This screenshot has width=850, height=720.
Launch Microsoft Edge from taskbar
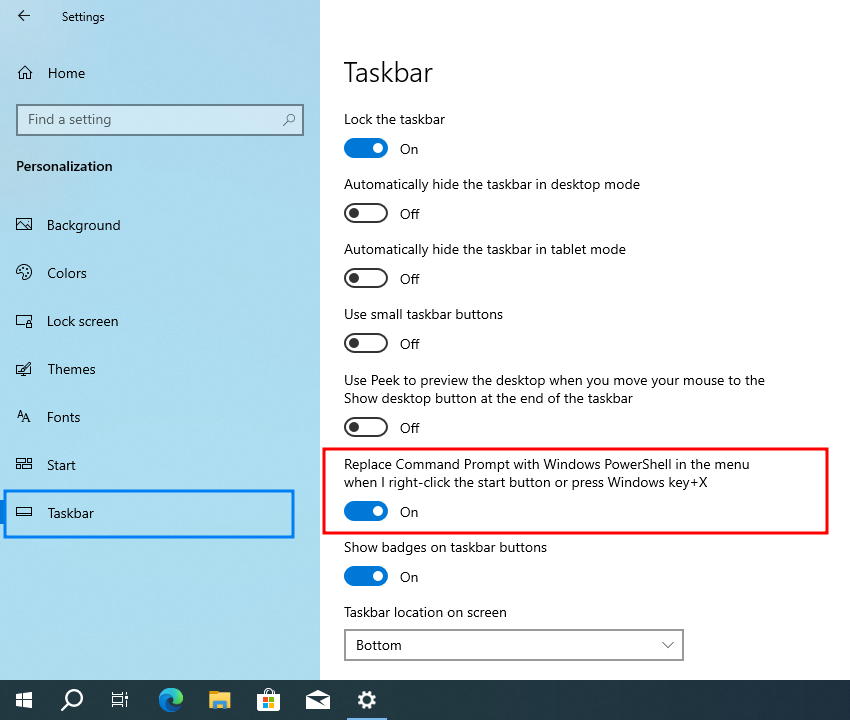click(171, 700)
